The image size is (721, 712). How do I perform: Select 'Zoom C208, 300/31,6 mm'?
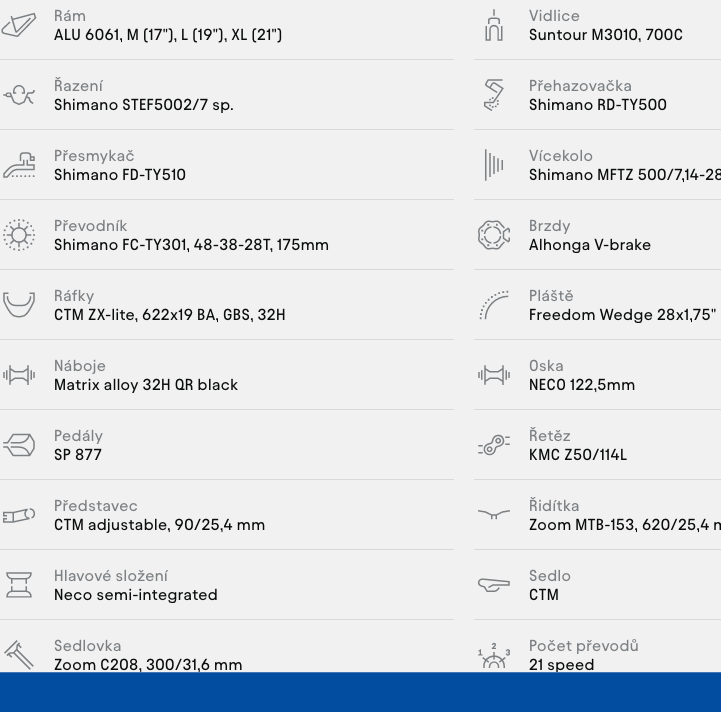coord(148,664)
